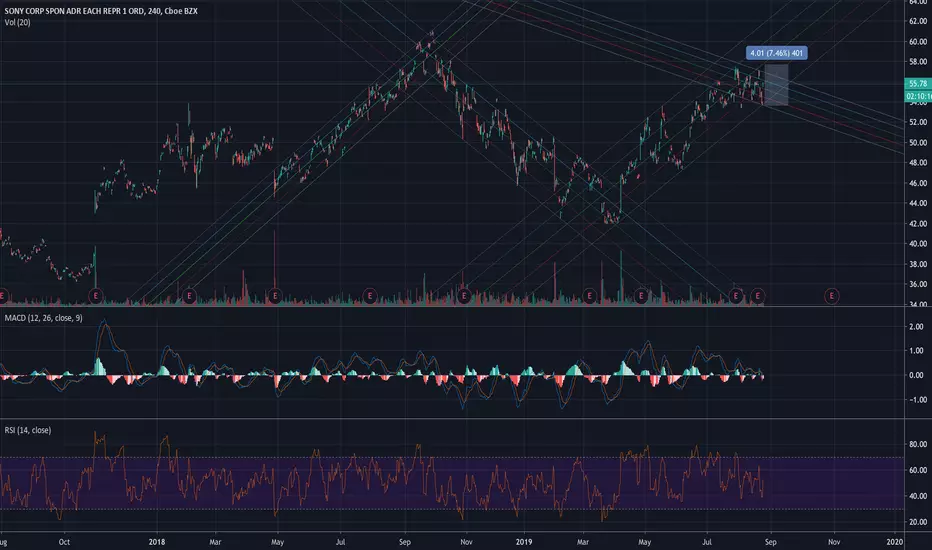Click the 80.00 level on RSI scale
The image size is (932, 550).
click(918, 444)
